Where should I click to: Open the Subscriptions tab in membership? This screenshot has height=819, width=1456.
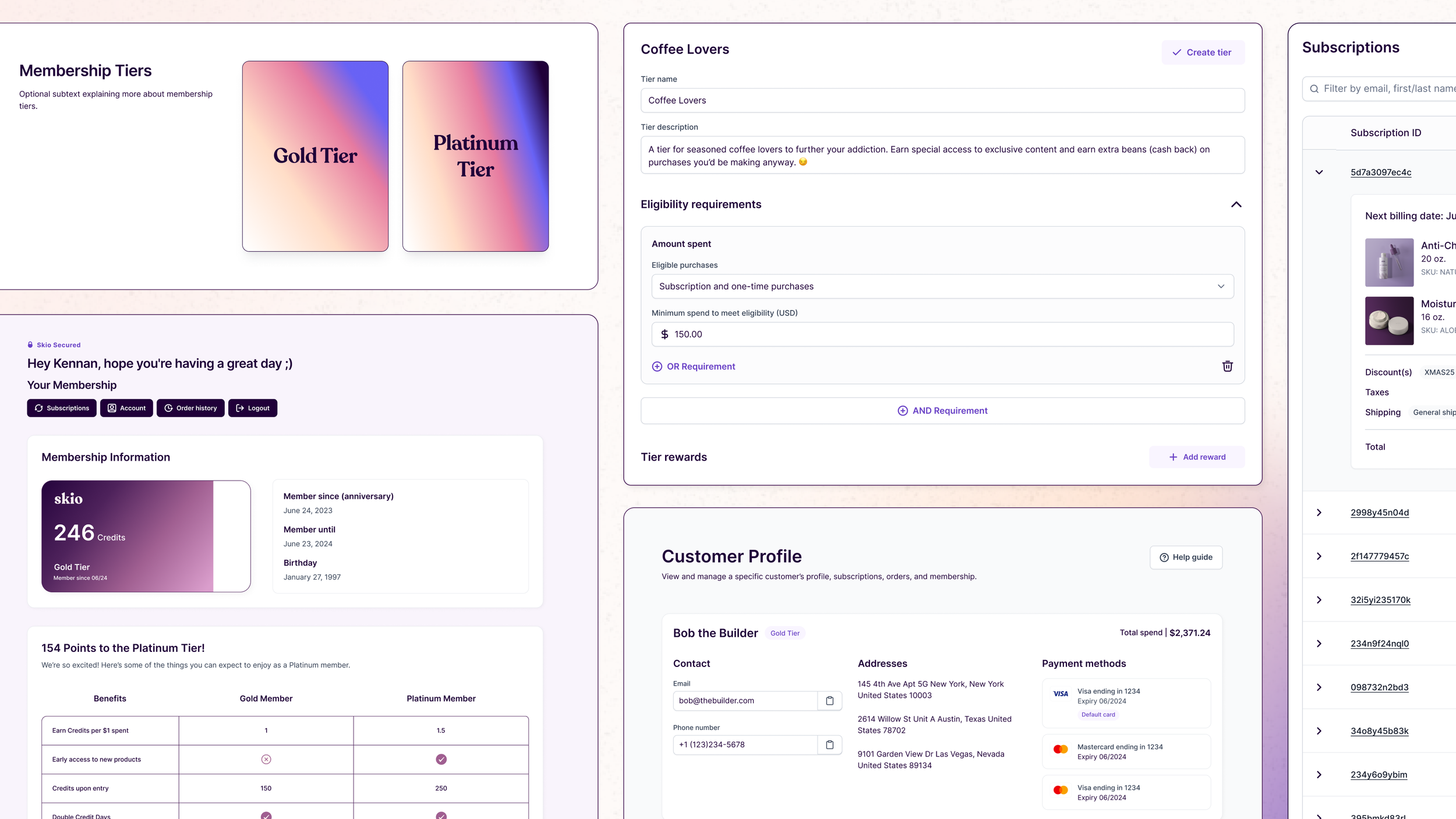(62, 408)
